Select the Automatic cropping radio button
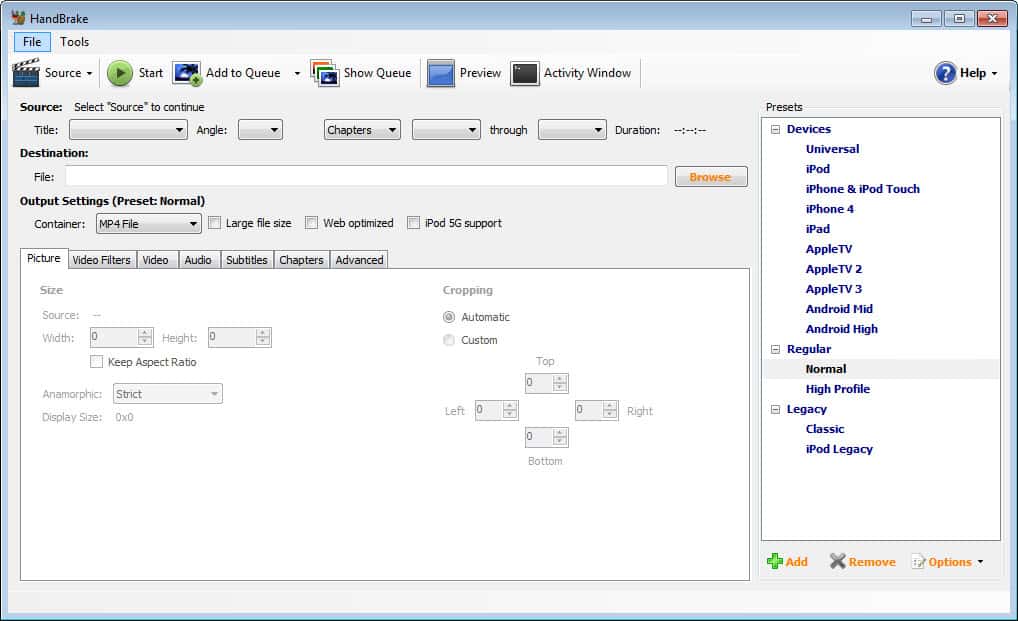Image resolution: width=1018 pixels, height=621 pixels. point(449,317)
